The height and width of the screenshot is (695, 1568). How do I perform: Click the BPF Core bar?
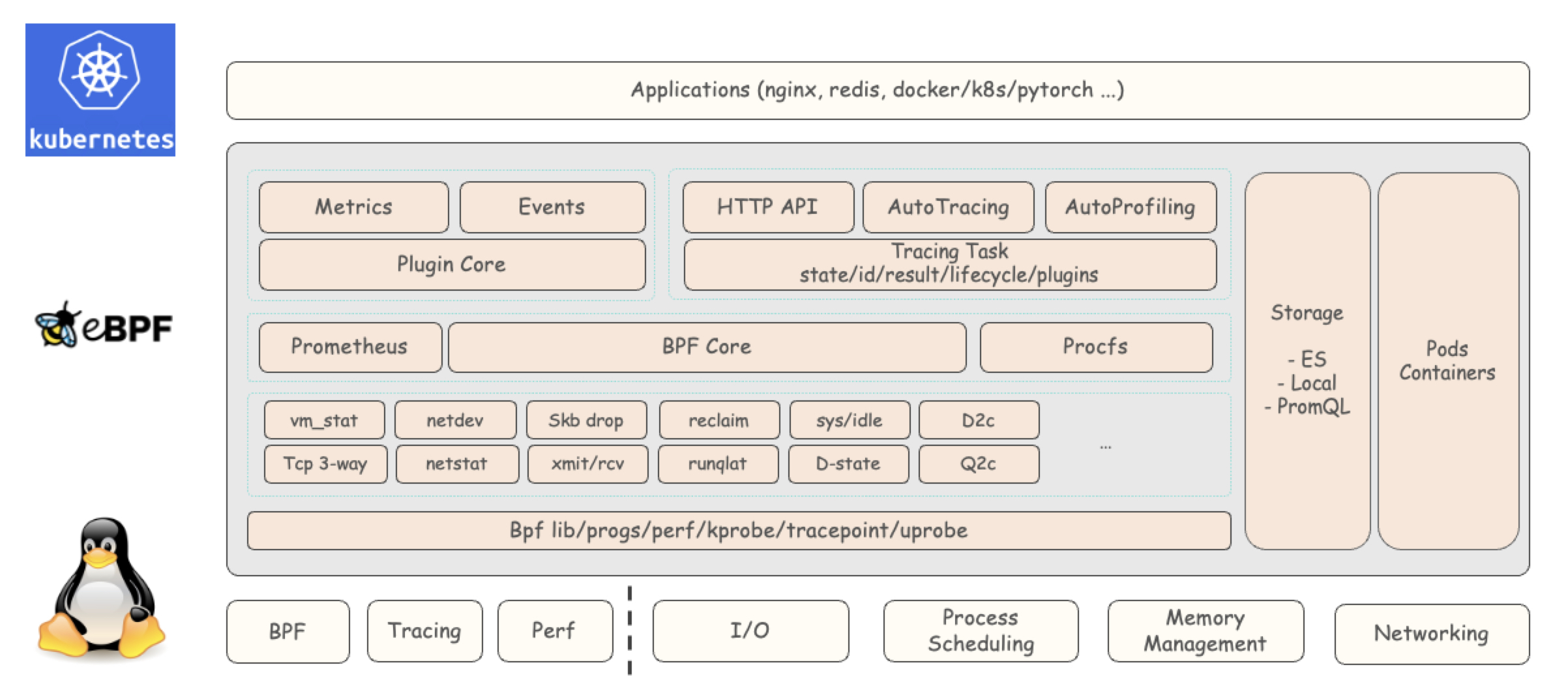point(707,347)
